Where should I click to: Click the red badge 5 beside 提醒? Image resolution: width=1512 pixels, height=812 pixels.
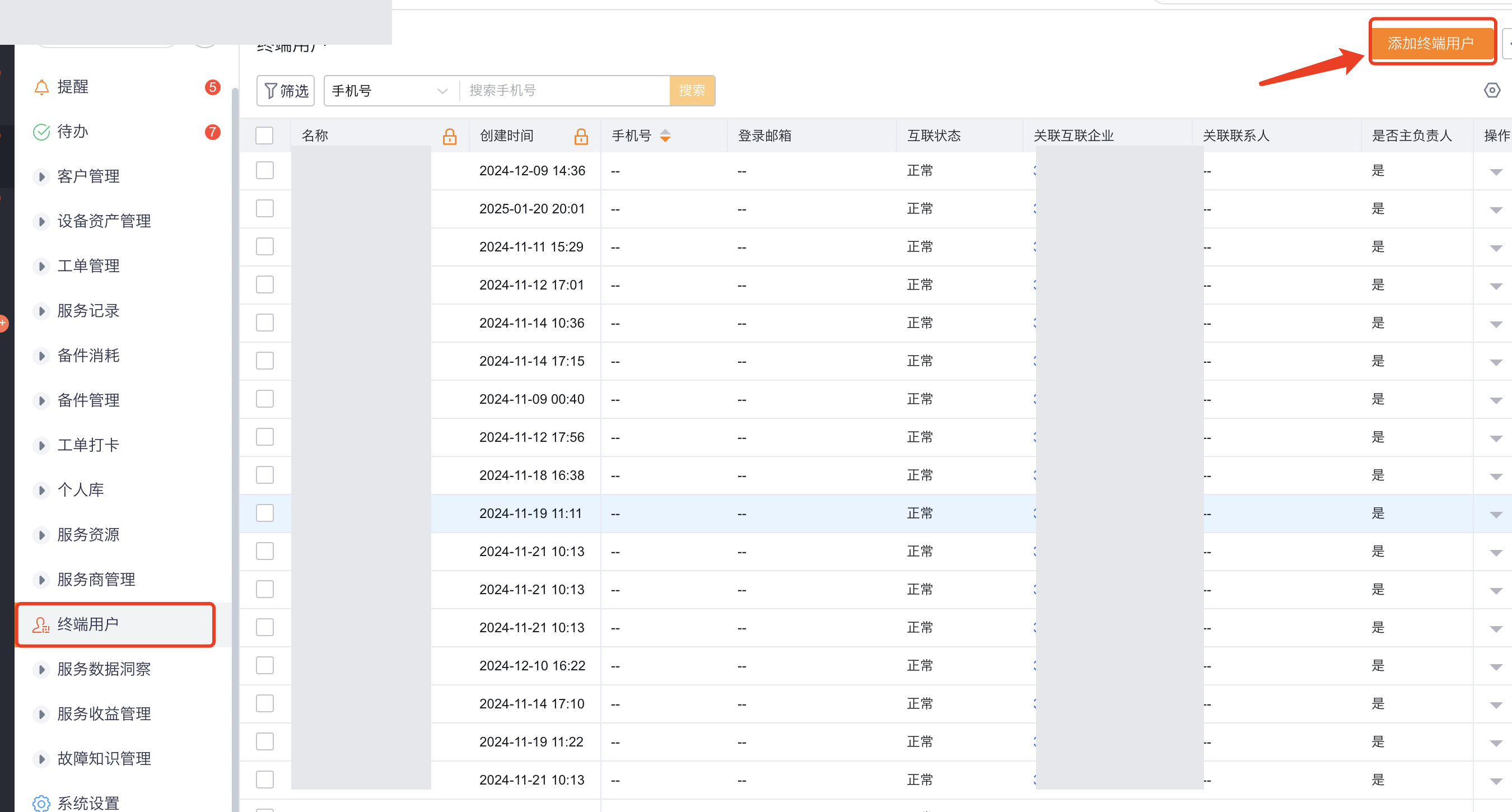[x=212, y=87]
